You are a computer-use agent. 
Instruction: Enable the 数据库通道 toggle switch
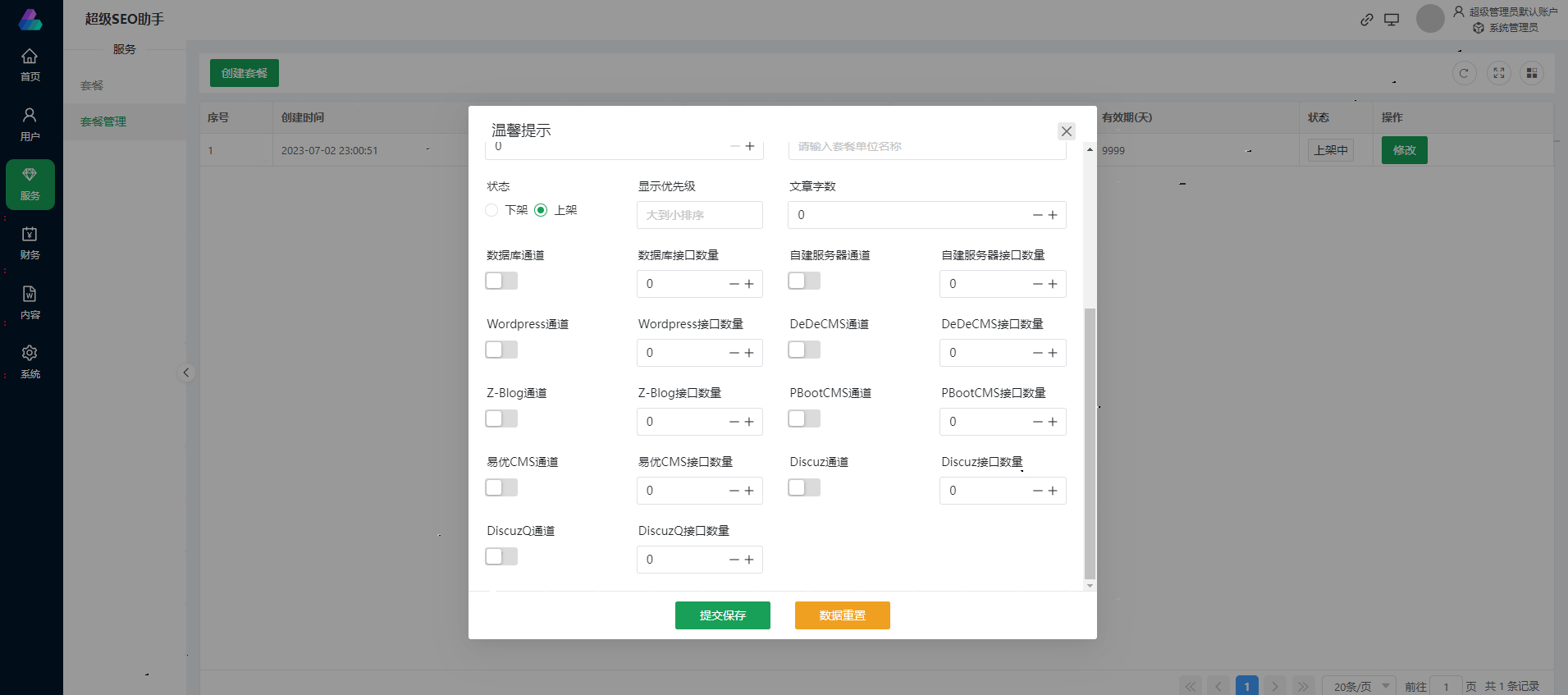(501, 281)
